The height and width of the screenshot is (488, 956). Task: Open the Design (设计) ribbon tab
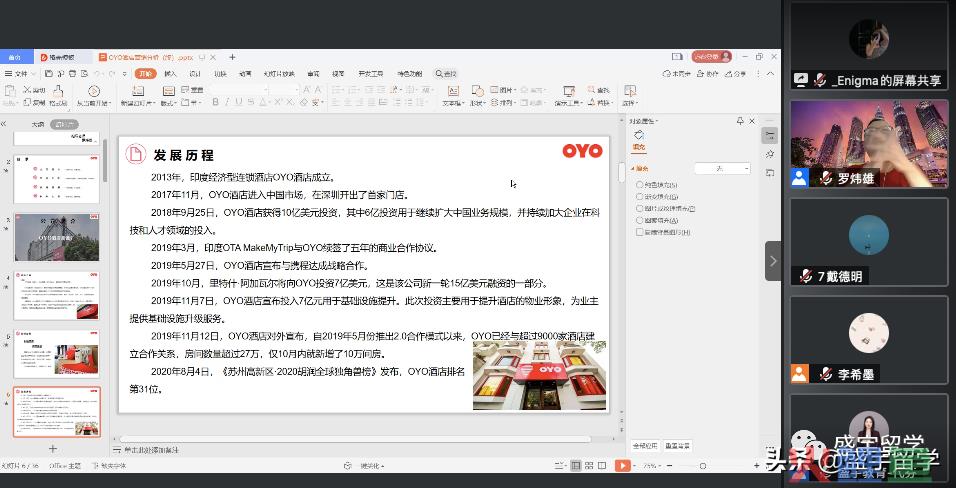pos(195,74)
